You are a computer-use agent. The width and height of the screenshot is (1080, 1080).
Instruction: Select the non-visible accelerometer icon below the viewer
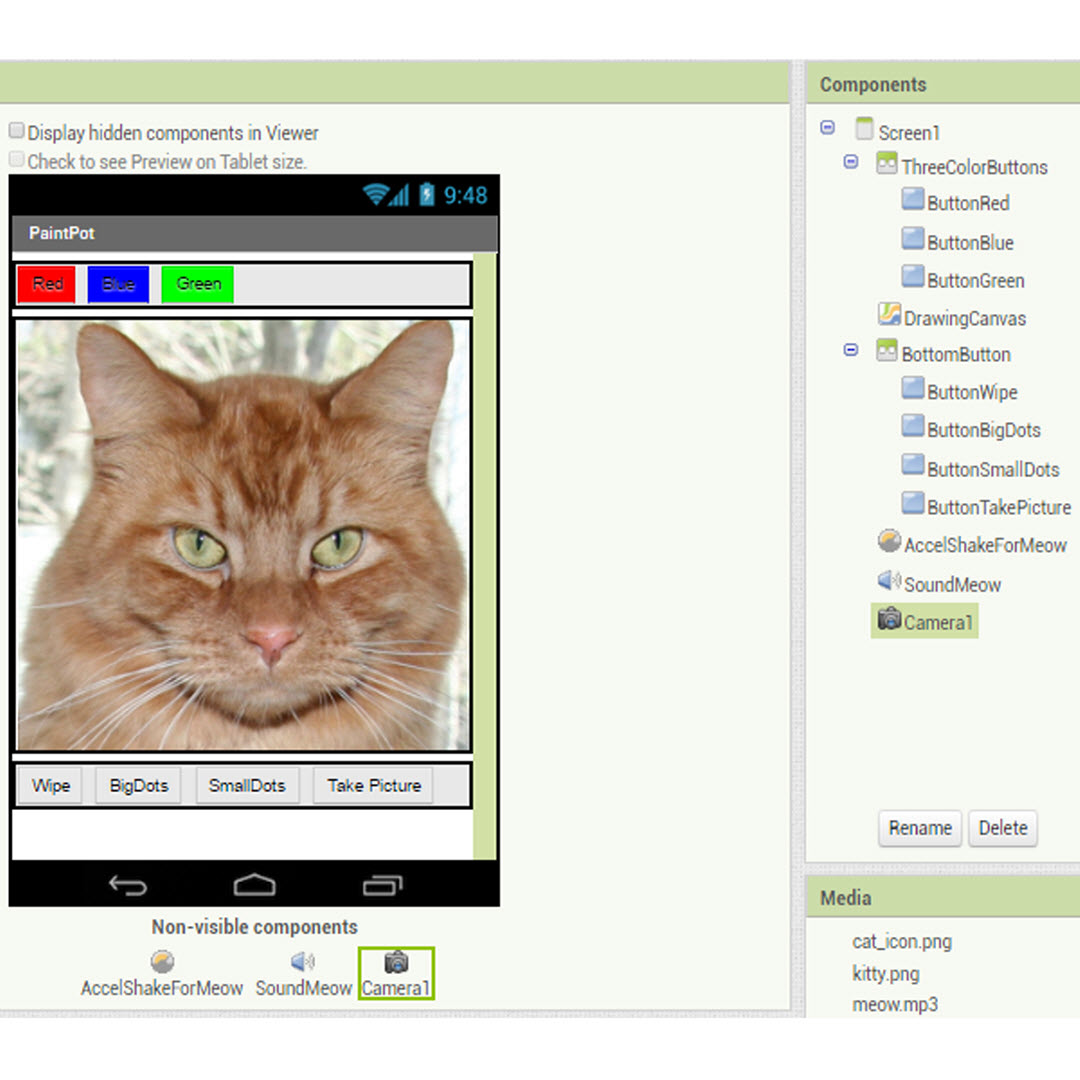pyautogui.click(x=163, y=961)
